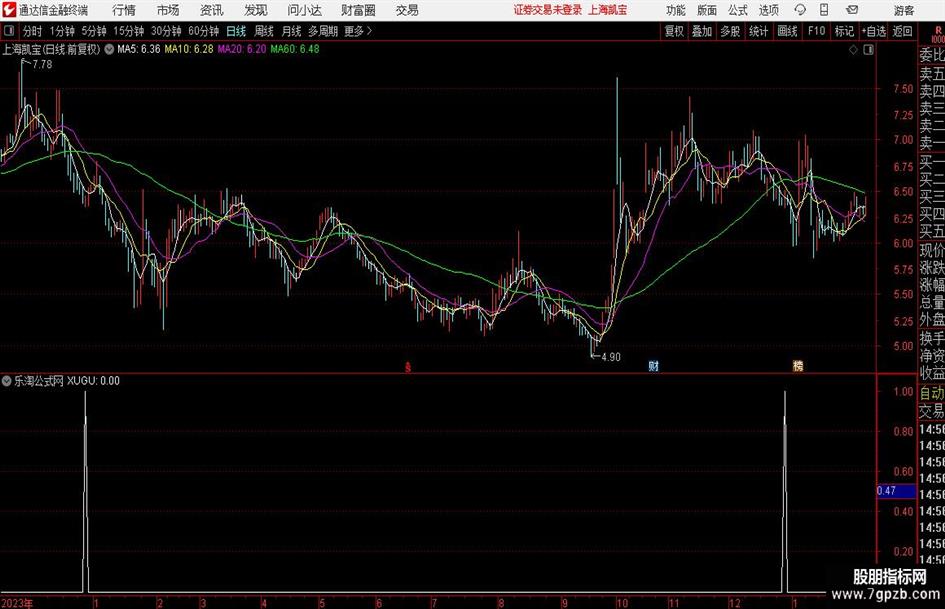Open the 版面 menu
Viewport: 945px width, 609px height.
click(x=707, y=10)
